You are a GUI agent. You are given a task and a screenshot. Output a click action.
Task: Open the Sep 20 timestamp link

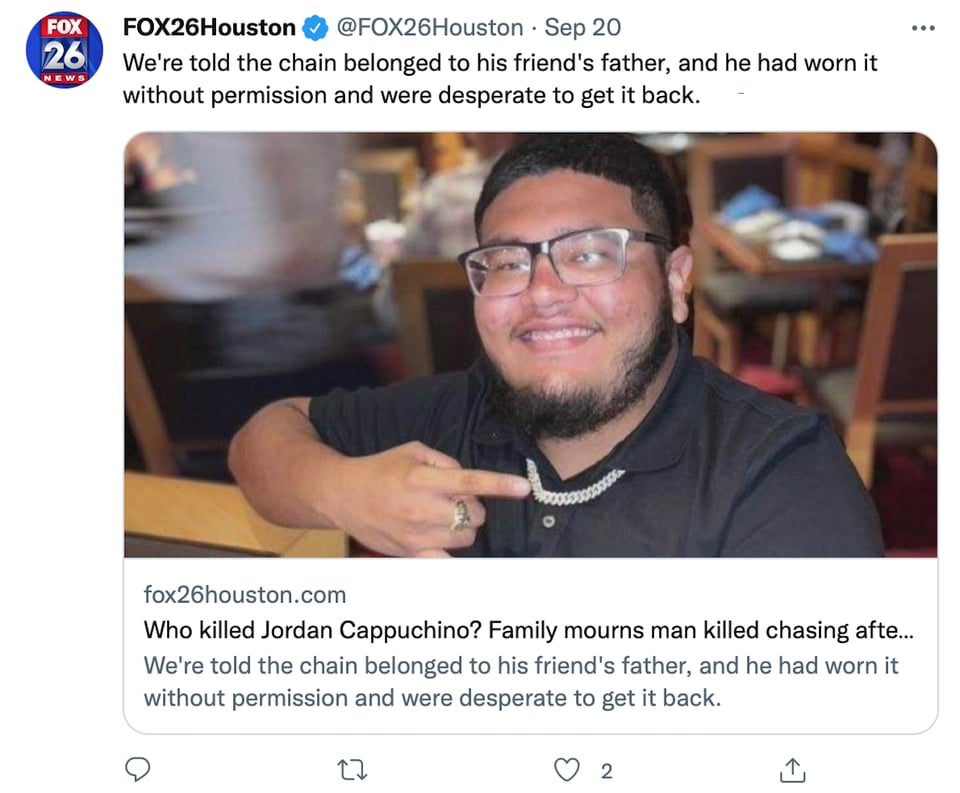click(582, 28)
